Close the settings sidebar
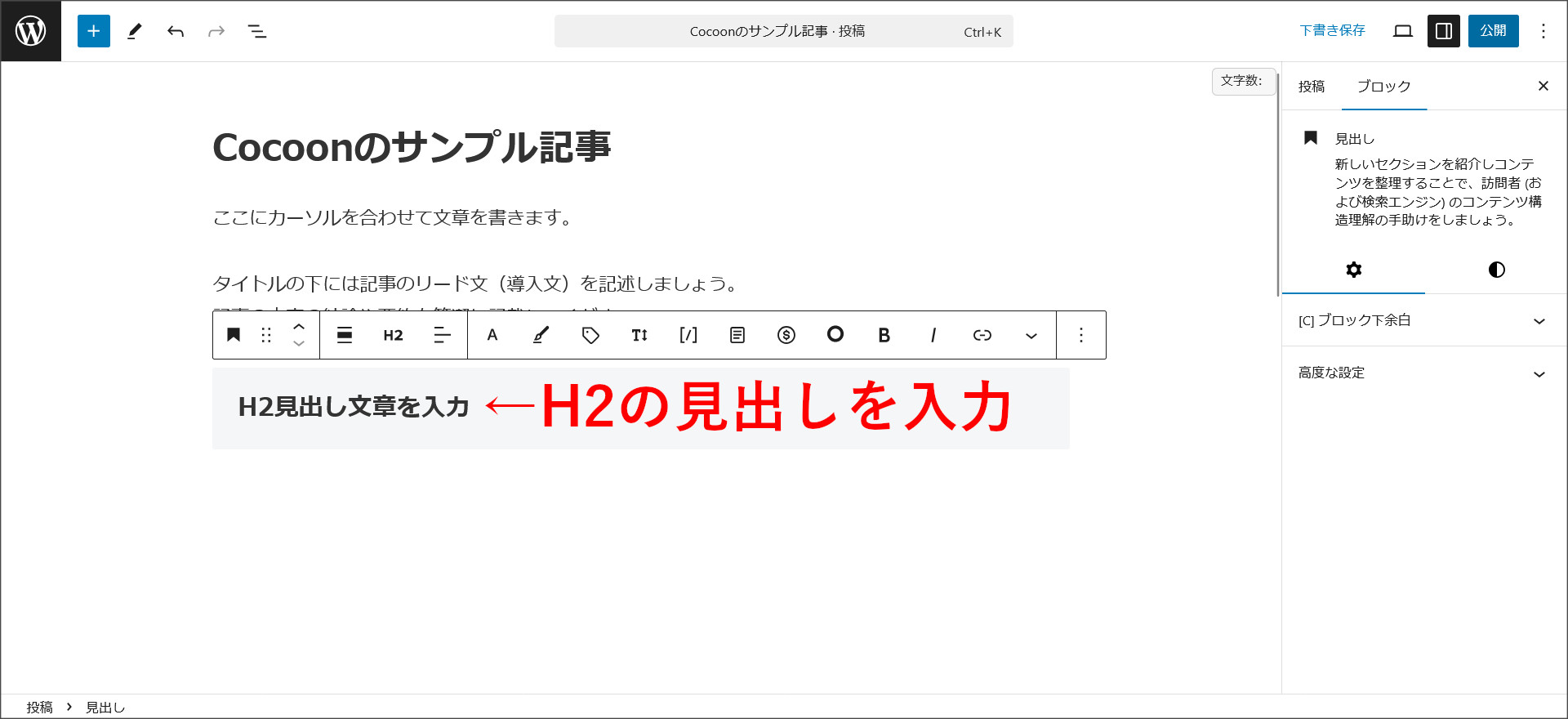Screen dimensions: 1568x719 (x=1543, y=86)
